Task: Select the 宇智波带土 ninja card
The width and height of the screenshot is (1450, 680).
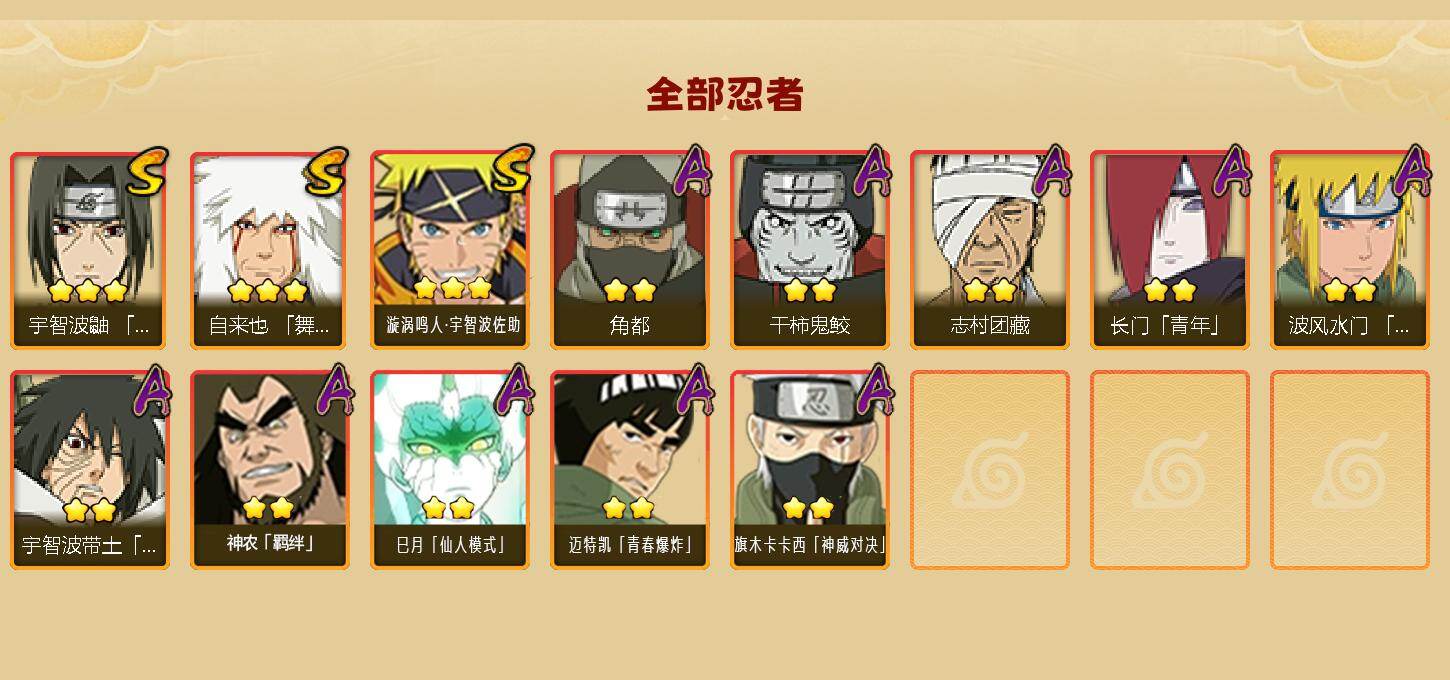Action: click(x=90, y=470)
